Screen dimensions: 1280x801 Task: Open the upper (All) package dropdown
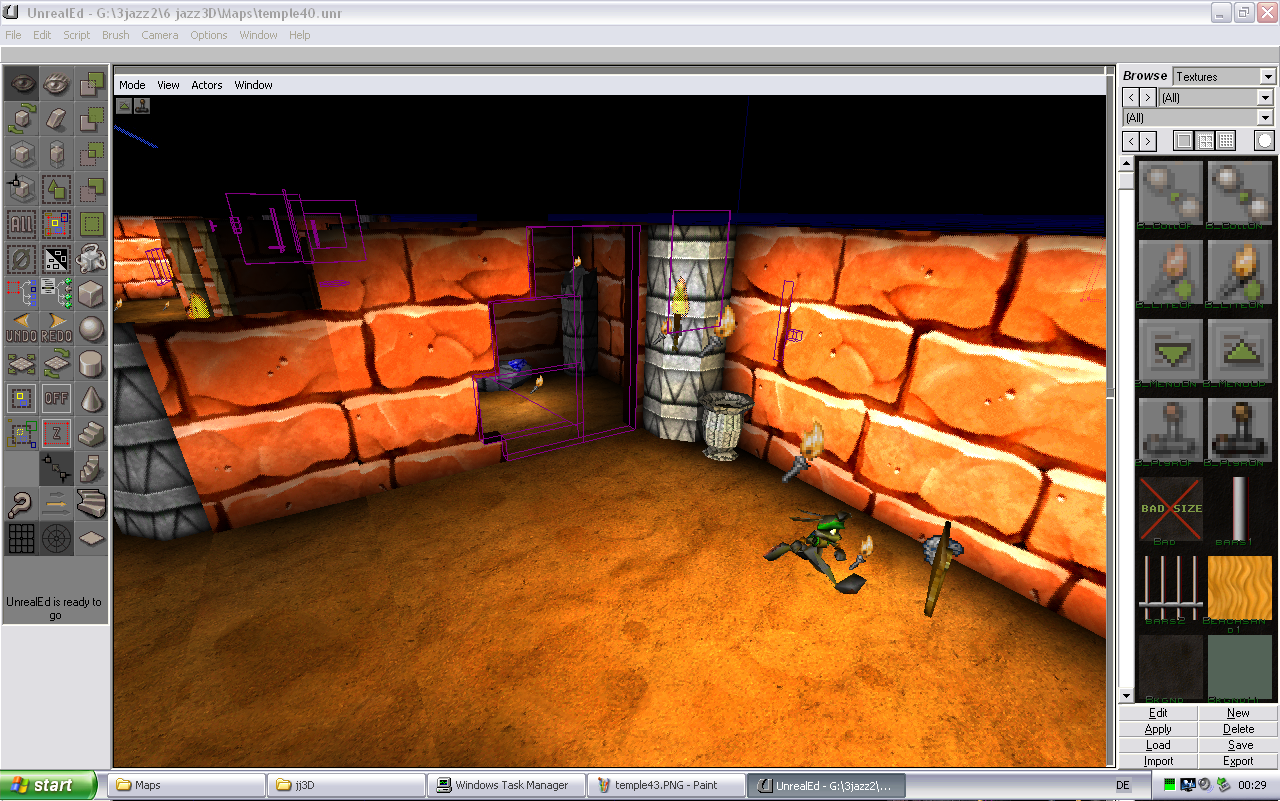click(1265, 98)
